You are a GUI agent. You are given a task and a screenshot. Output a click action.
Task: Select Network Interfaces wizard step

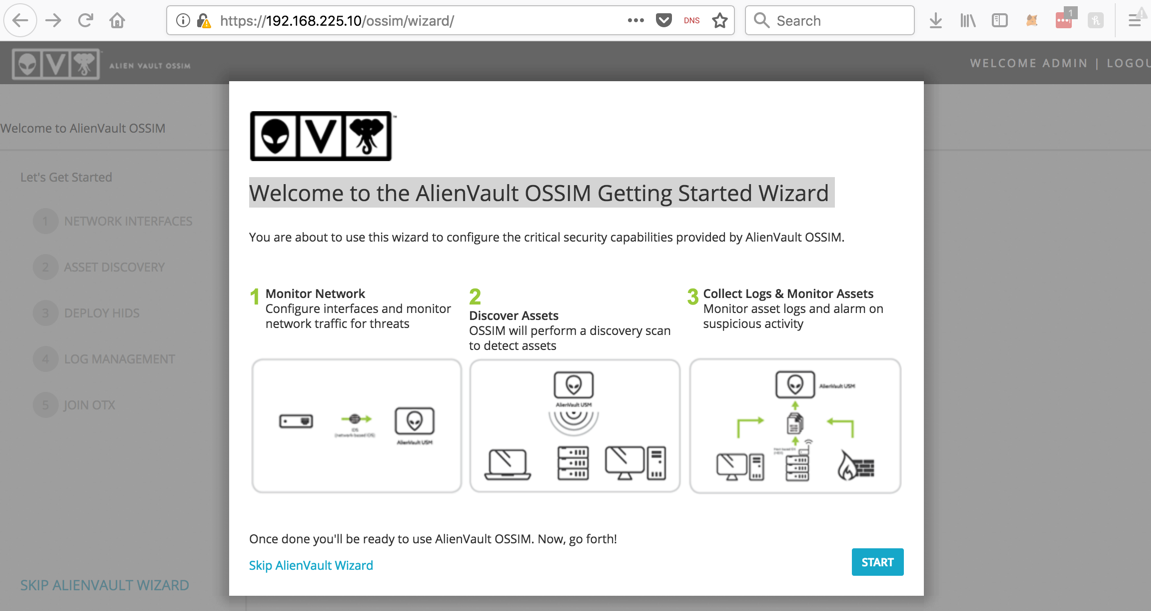point(113,221)
